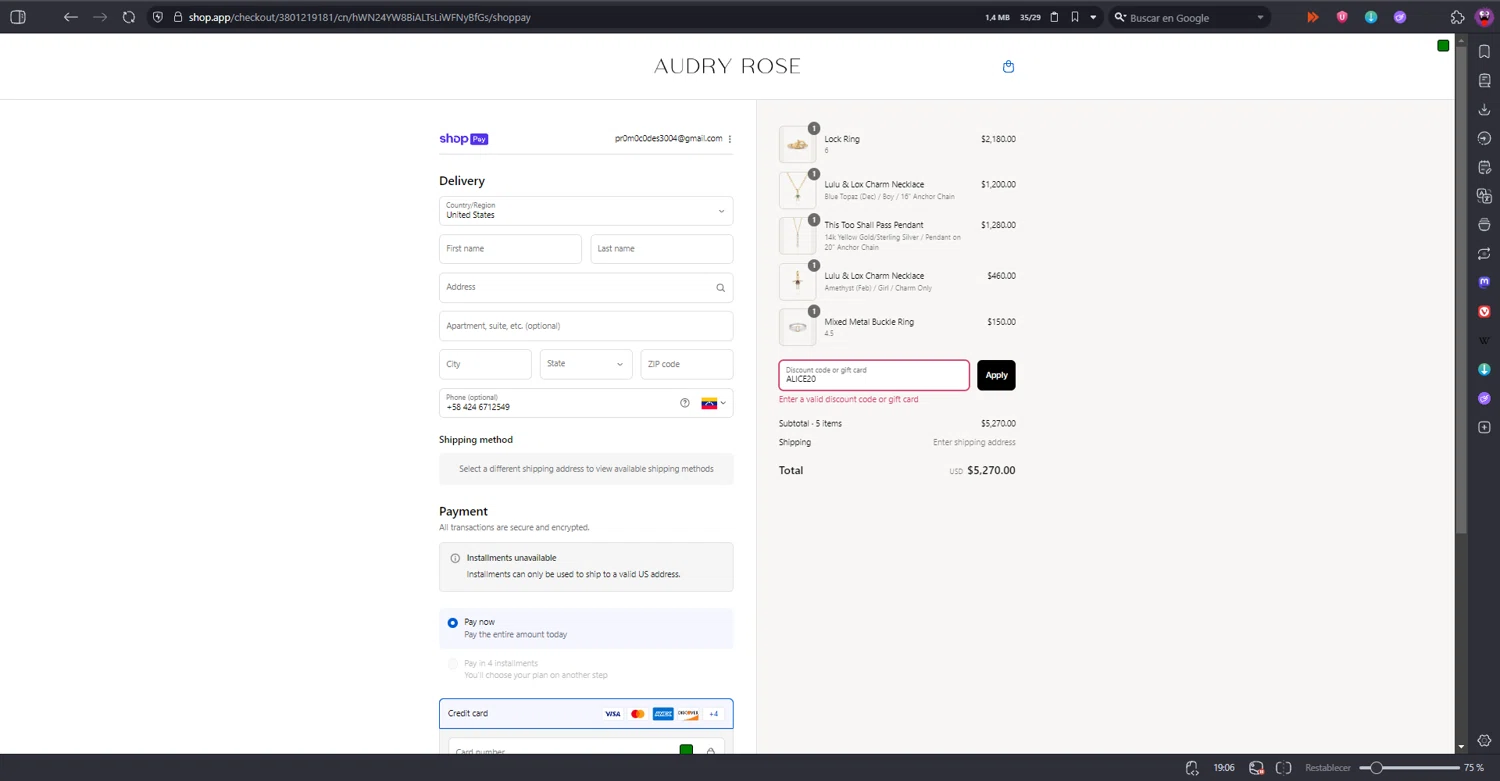Open the State dropdown
The image size is (1500, 781).
click(586, 364)
